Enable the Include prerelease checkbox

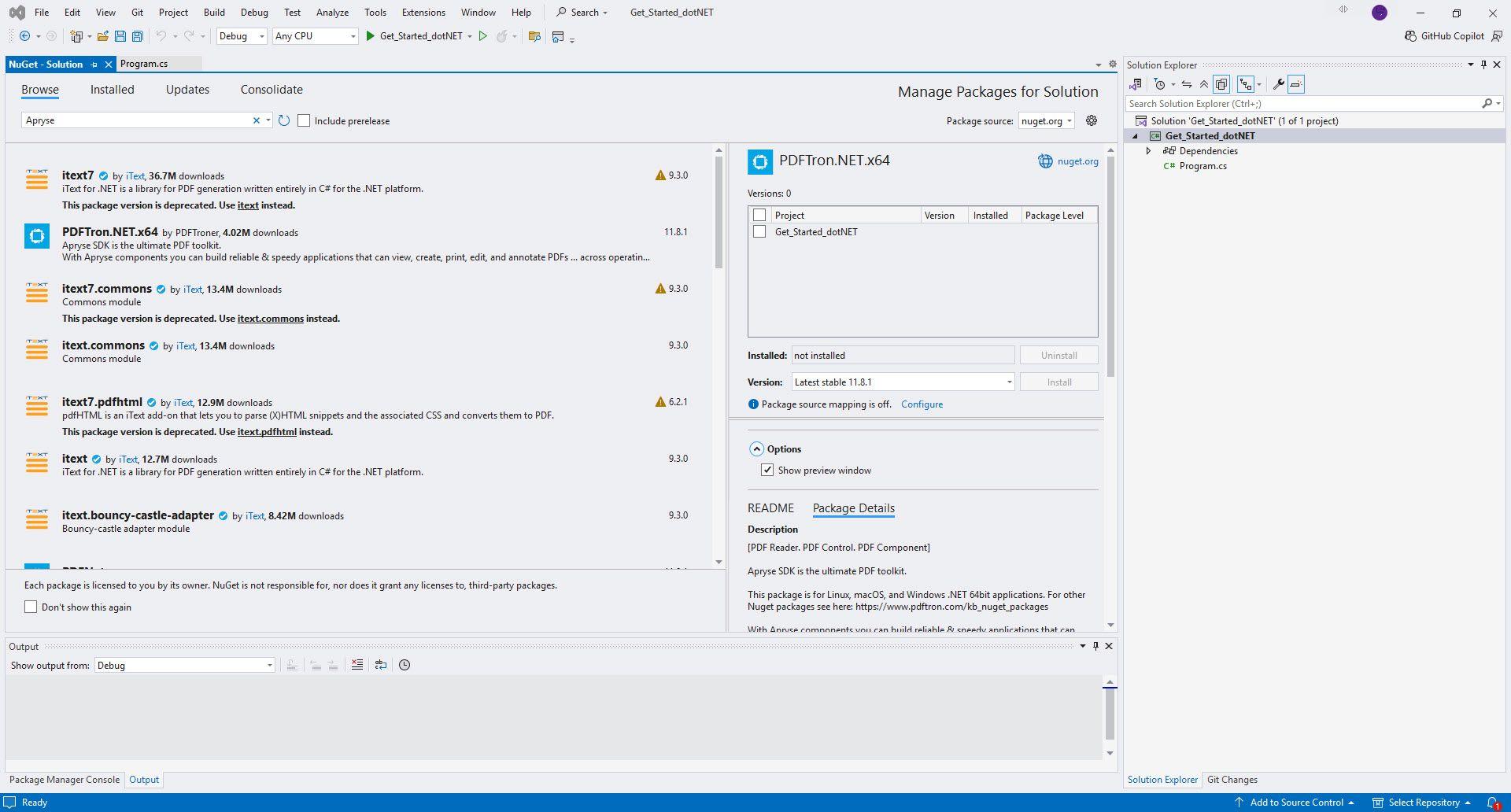(x=304, y=120)
